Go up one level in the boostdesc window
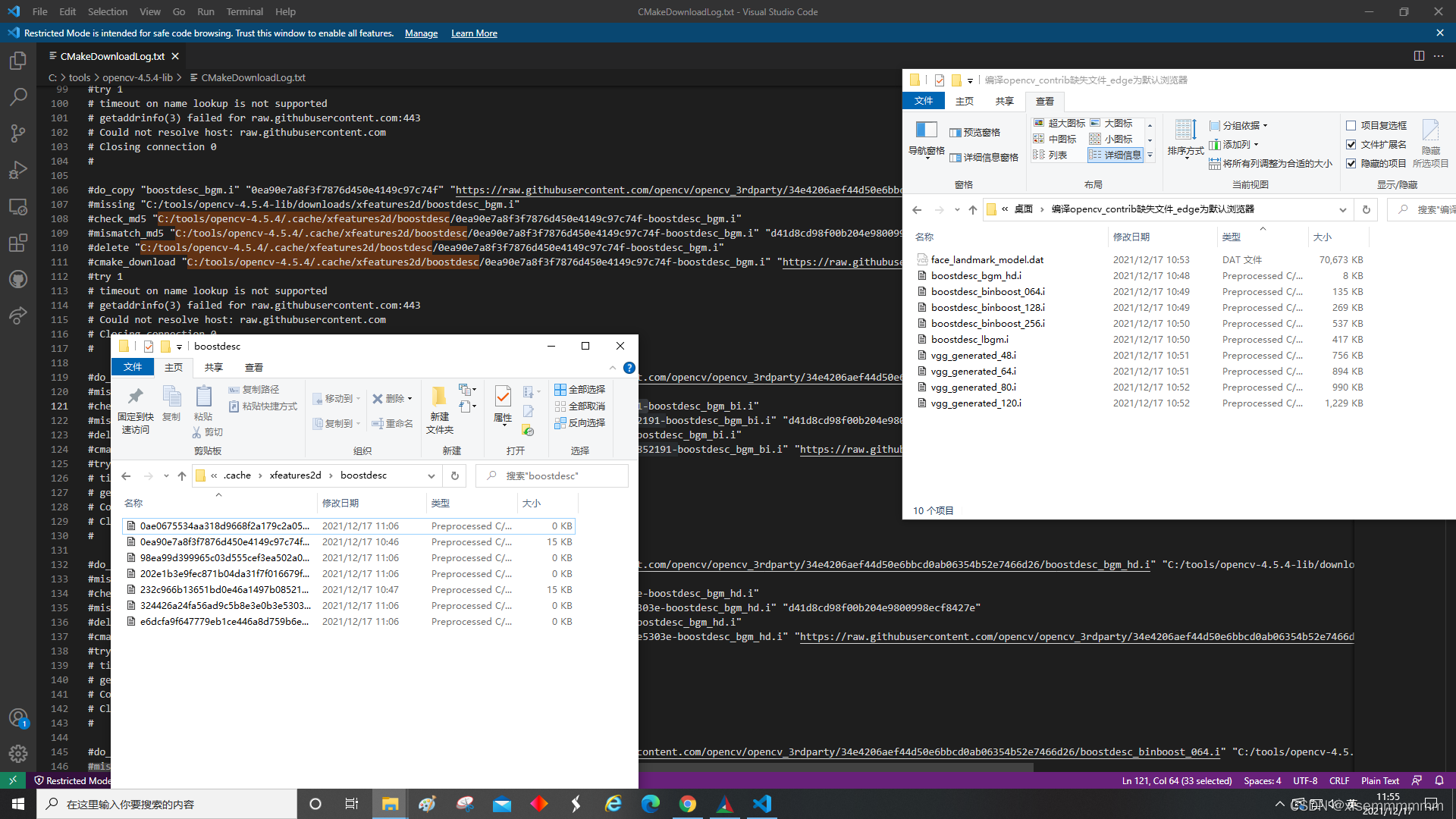The width and height of the screenshot is (1456, 819). (182, 475)
